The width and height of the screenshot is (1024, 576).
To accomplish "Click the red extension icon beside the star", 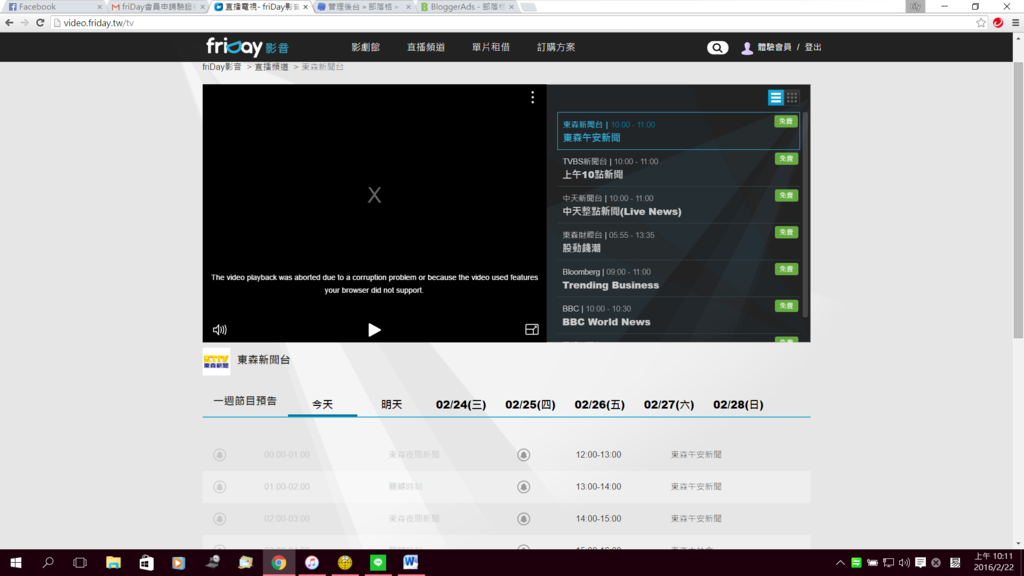I will [x=998, y=23].
